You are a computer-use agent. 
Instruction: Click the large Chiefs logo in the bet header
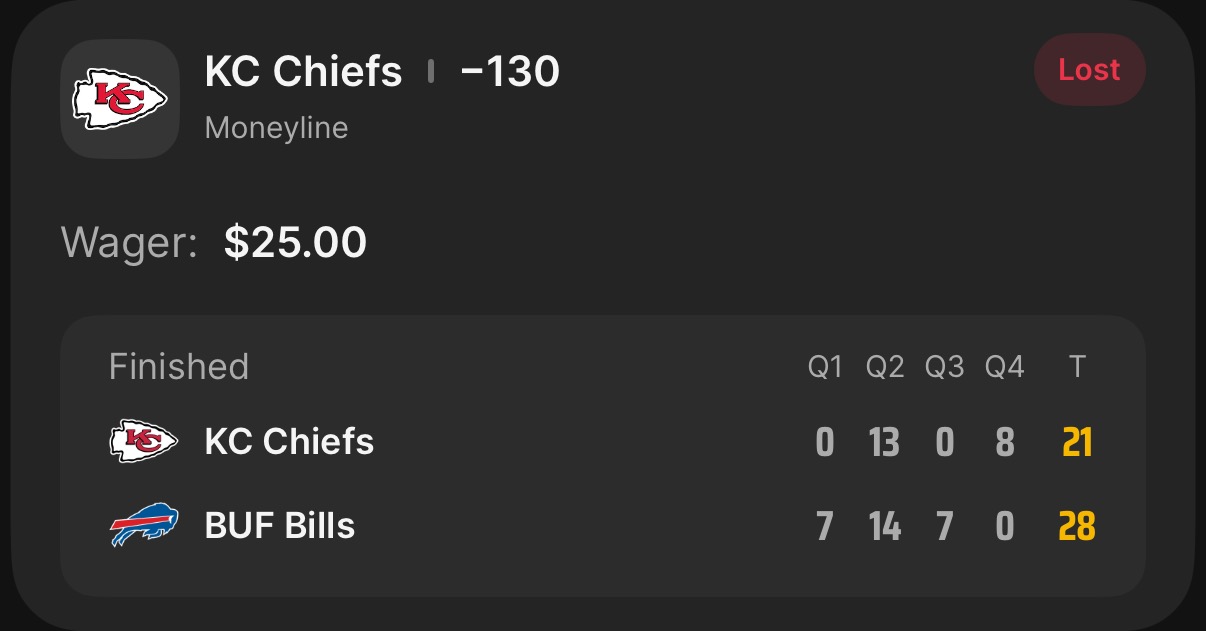(120, 98)
